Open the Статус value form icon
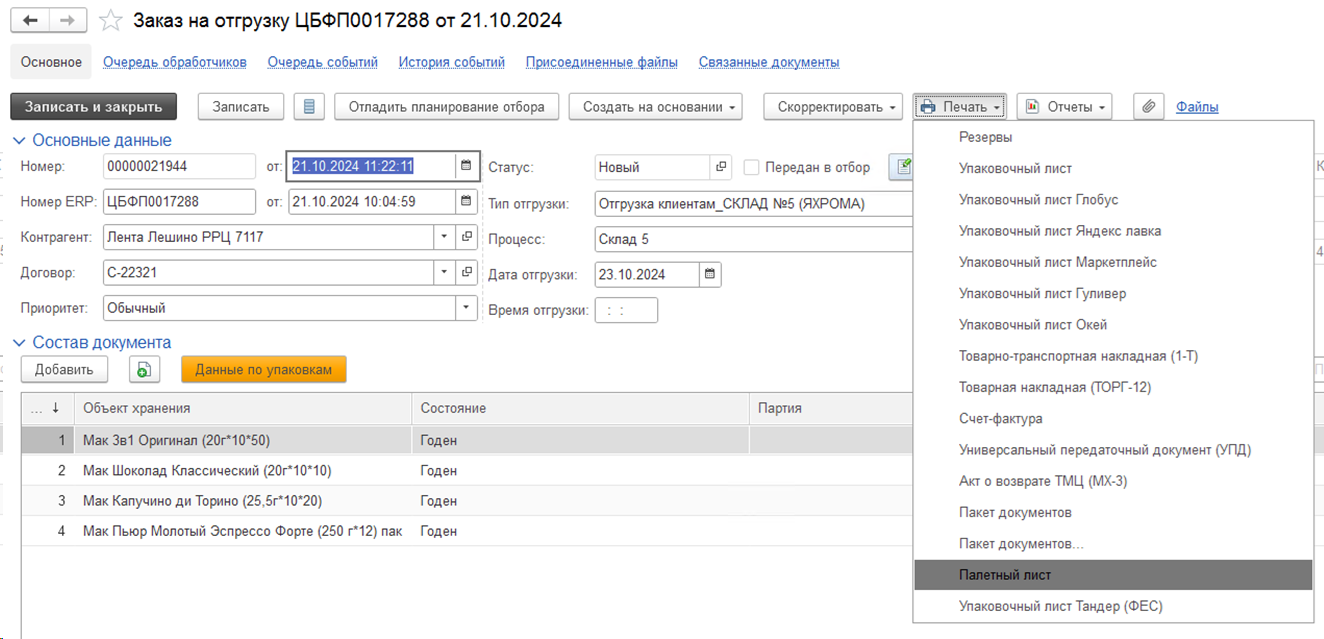 pos(721,167)
